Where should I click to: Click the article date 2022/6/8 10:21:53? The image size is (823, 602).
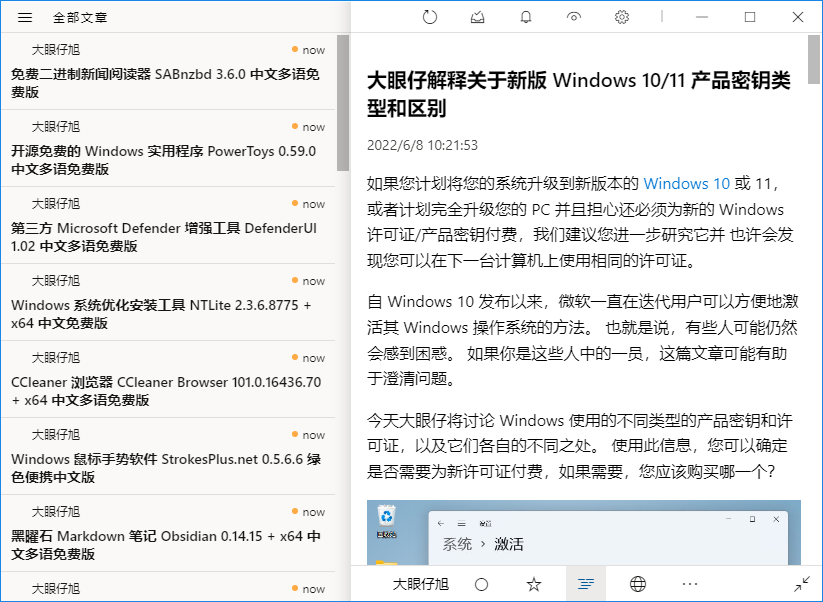tap(423, 145)
